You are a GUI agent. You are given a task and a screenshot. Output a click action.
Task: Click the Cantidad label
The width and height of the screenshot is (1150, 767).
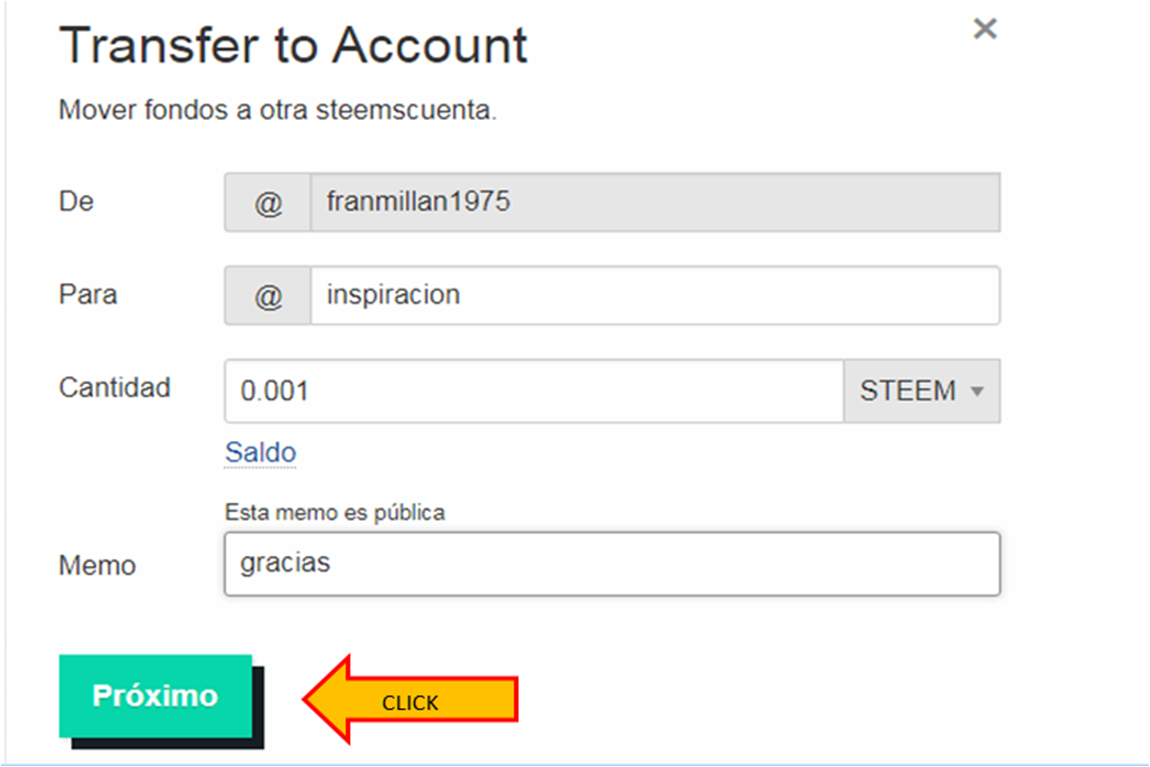(115, 387)
